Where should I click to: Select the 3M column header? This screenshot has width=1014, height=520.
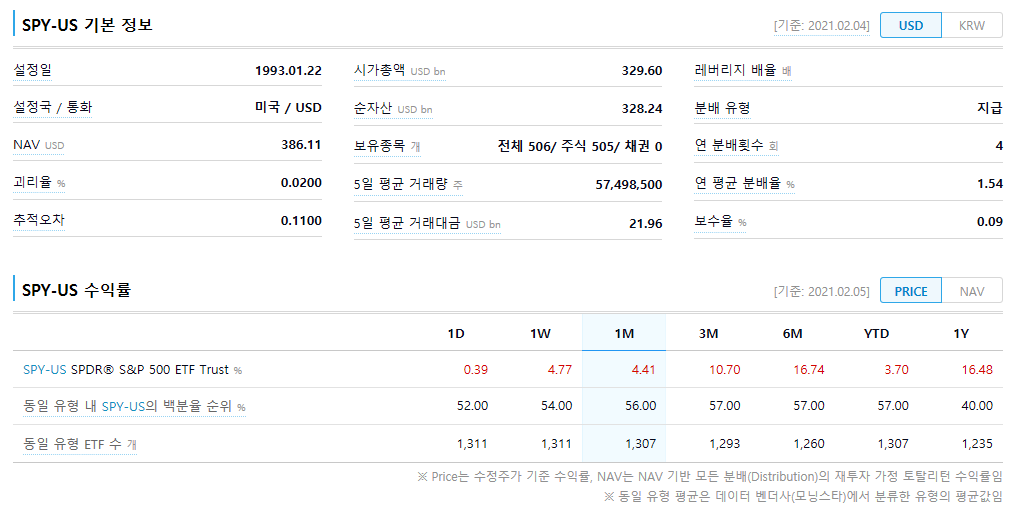point(708,334)
